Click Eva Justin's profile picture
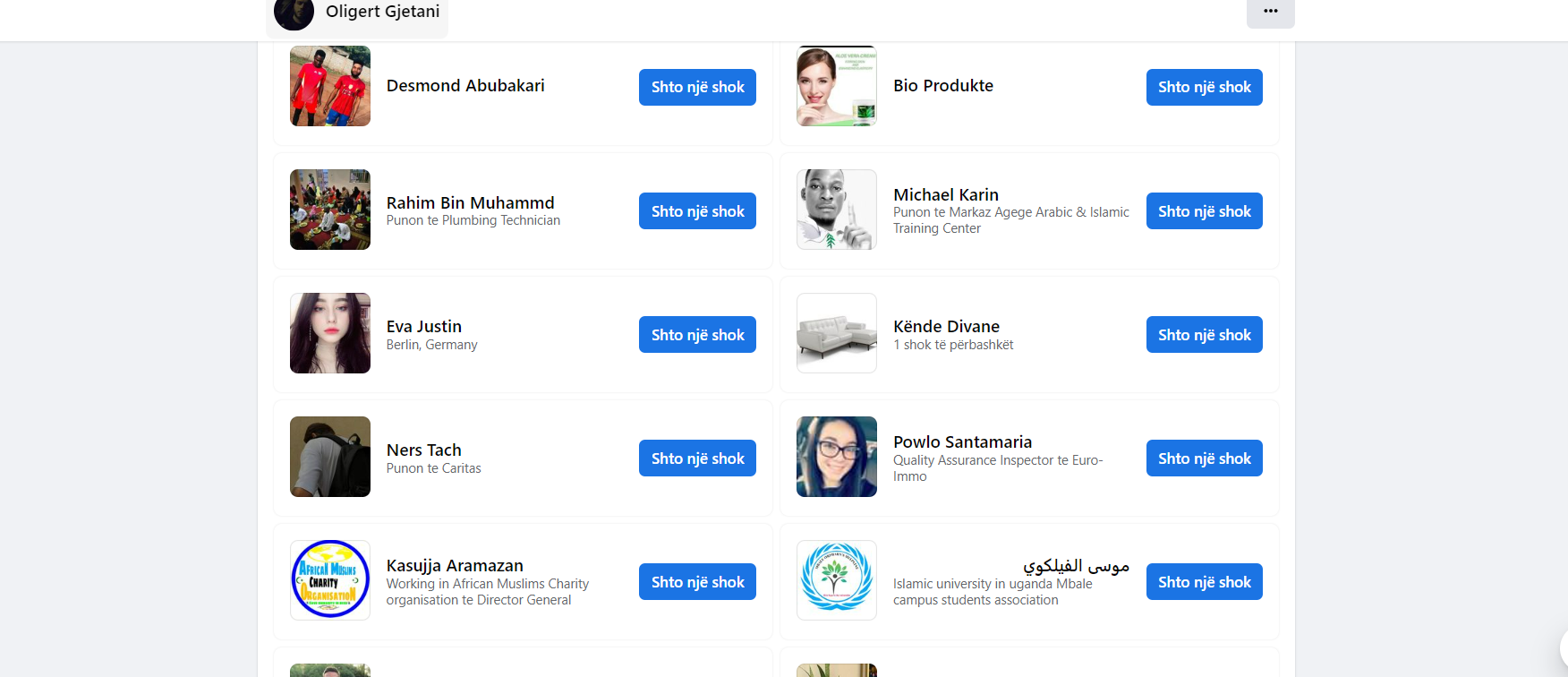 click(x=330, y=333)
